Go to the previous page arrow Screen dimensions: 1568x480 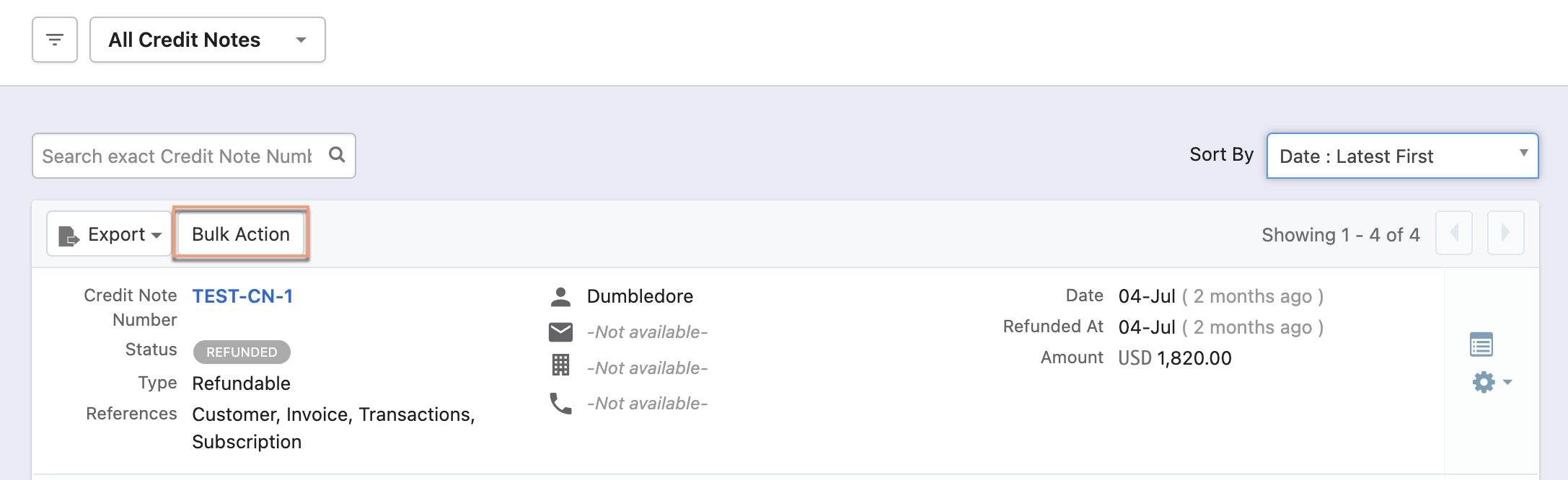click(1454, 233)
